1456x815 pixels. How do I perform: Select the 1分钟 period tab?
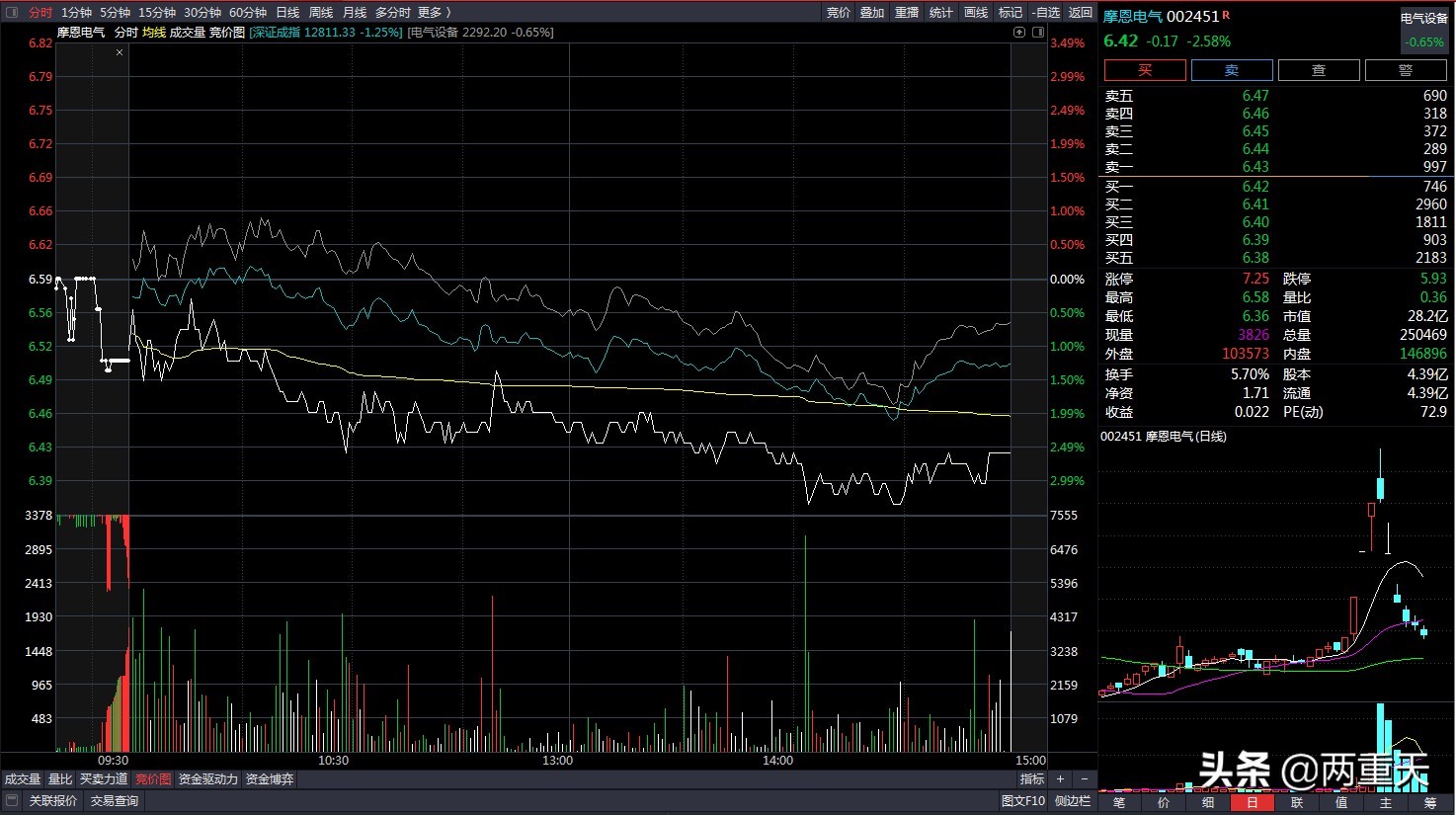[76, 12]
